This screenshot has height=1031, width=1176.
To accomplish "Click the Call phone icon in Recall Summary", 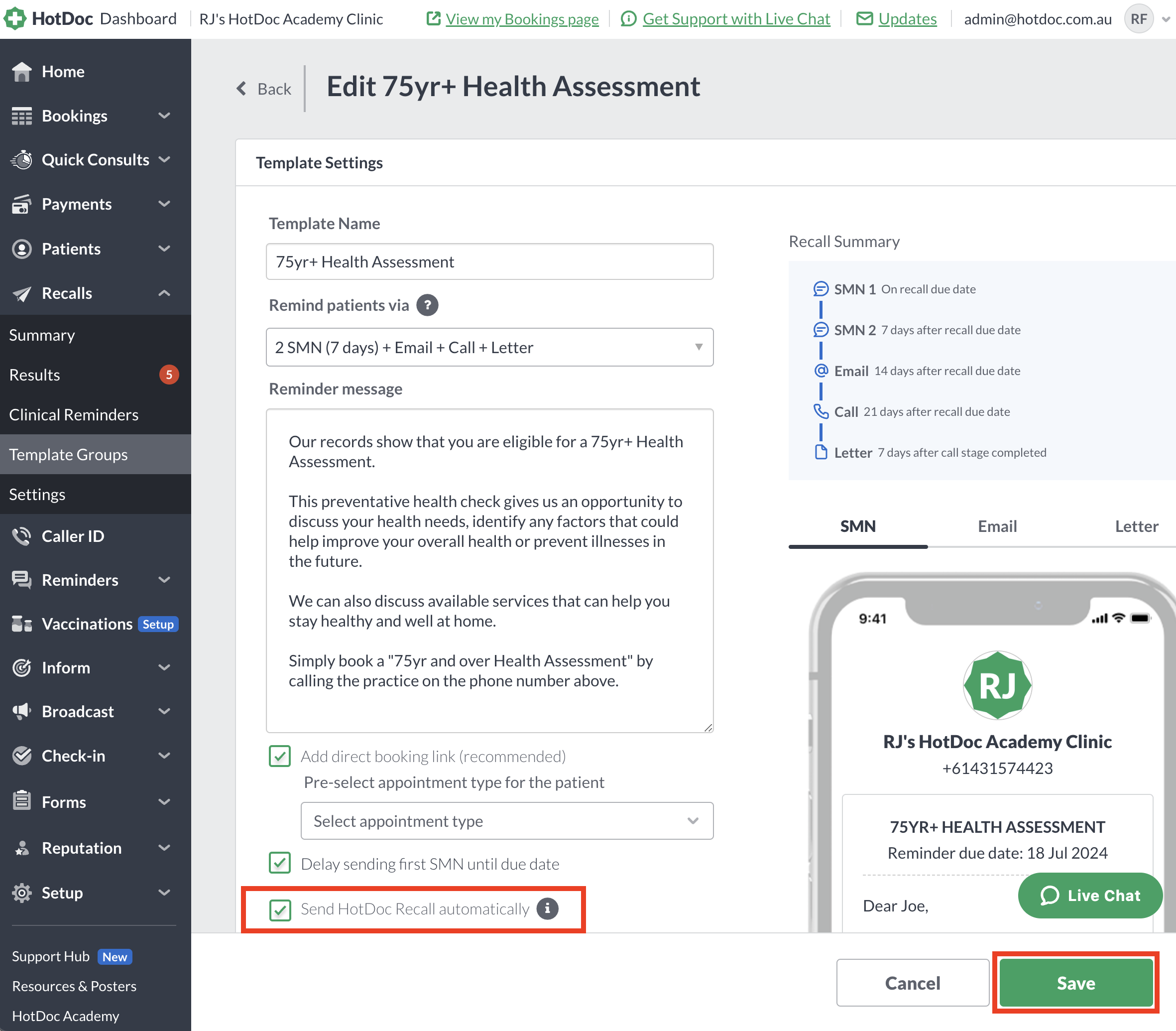I will point(821,411).
